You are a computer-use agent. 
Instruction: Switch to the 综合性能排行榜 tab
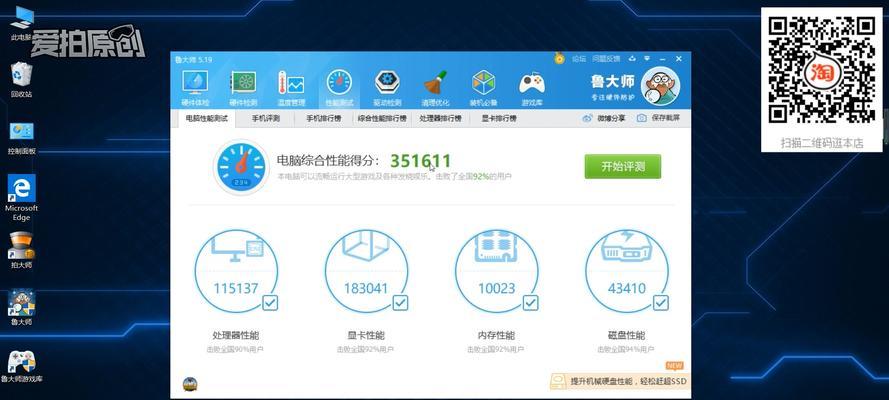pyautogui.click(x=382, y=119)
